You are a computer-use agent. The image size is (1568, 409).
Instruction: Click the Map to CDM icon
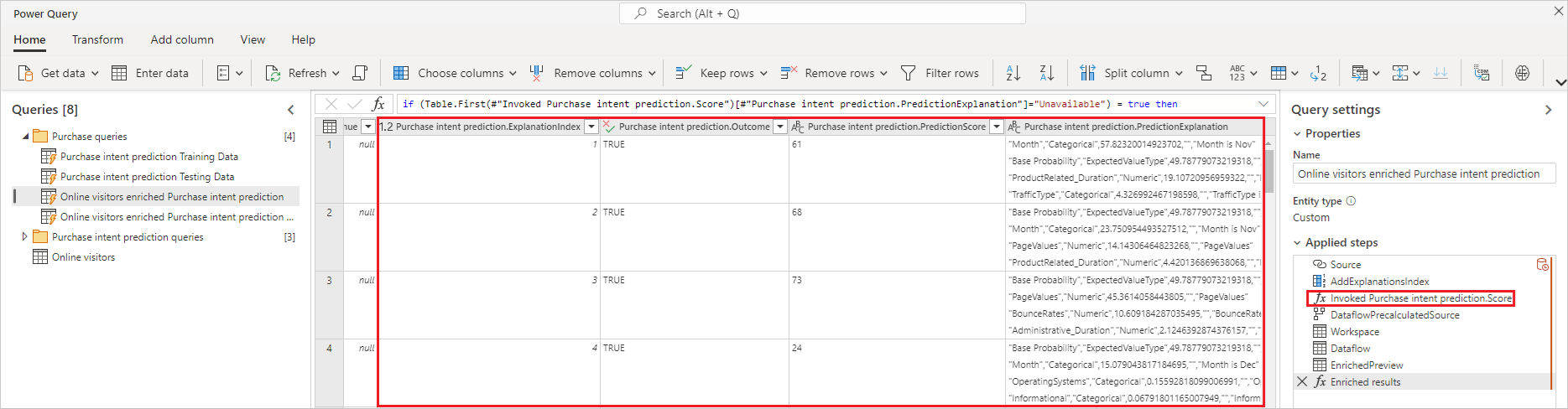(x=1482, y=73)
